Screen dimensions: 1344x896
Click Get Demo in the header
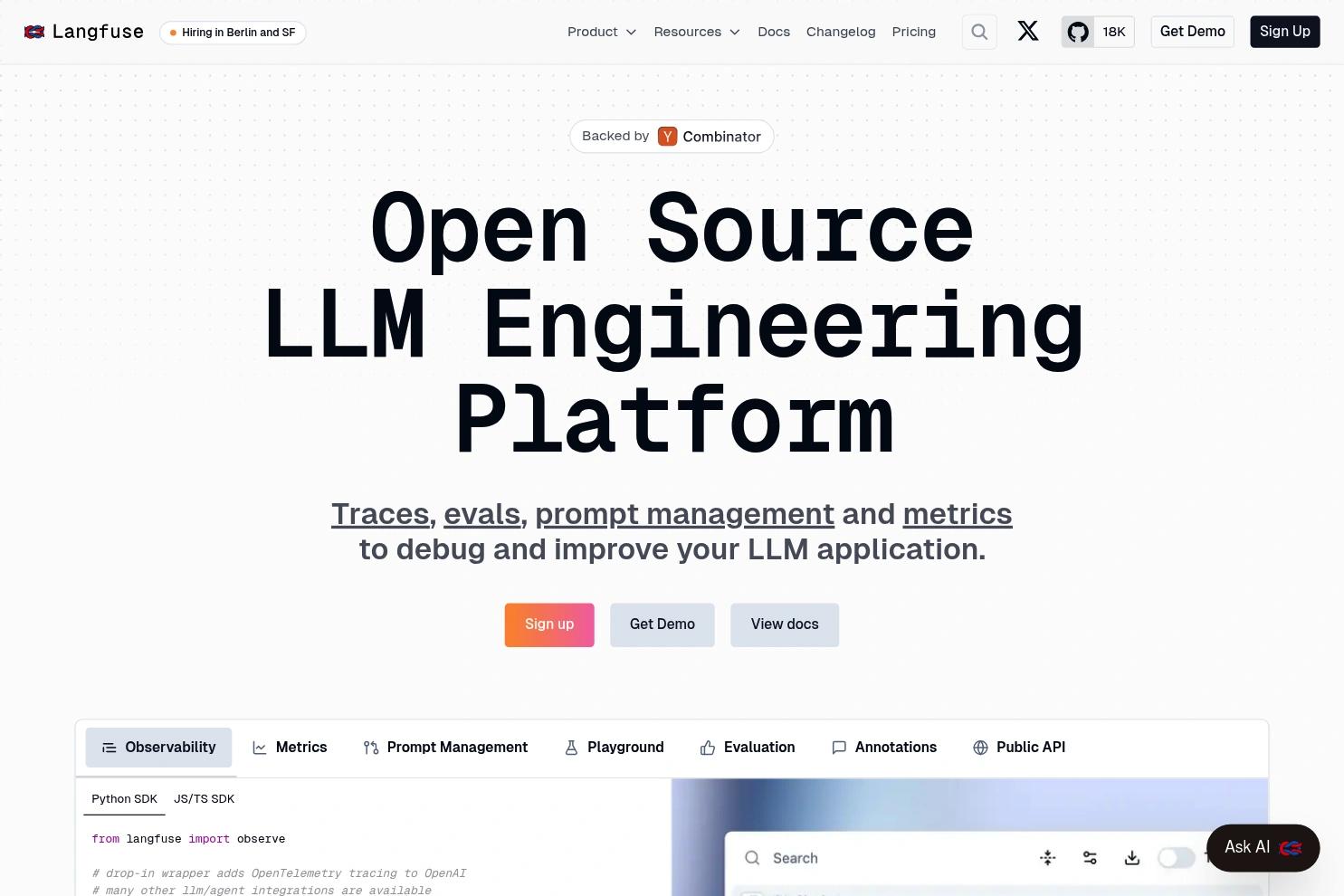[1193, 32]
